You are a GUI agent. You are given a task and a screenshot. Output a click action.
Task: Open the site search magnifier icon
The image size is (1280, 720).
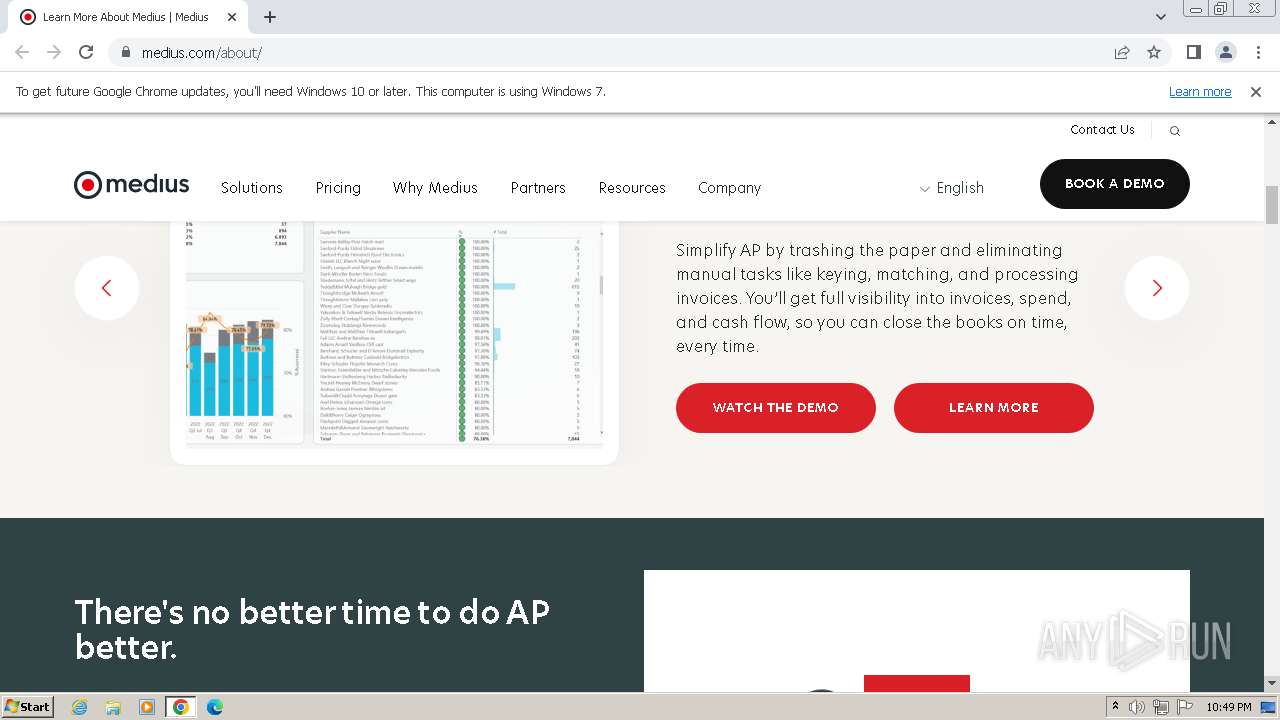tap(1175, 131)
